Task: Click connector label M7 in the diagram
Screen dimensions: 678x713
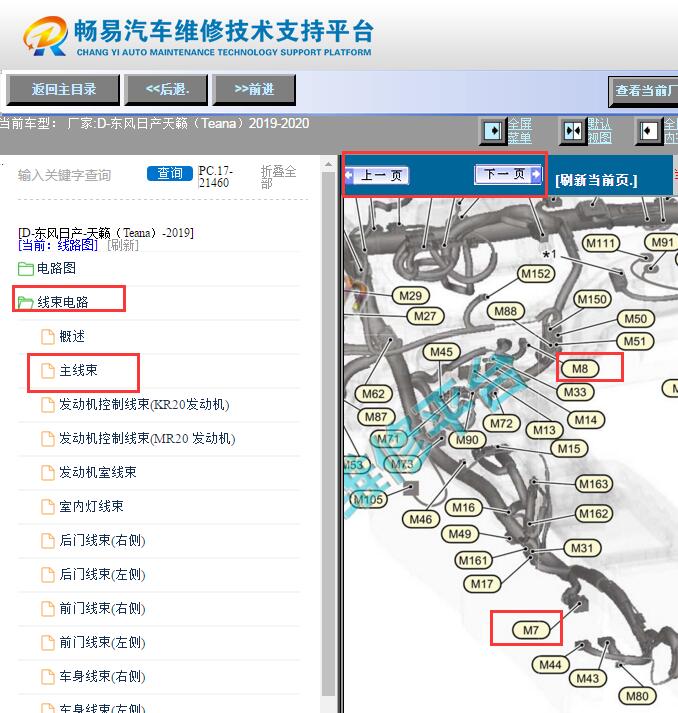Action: [531, 630]
